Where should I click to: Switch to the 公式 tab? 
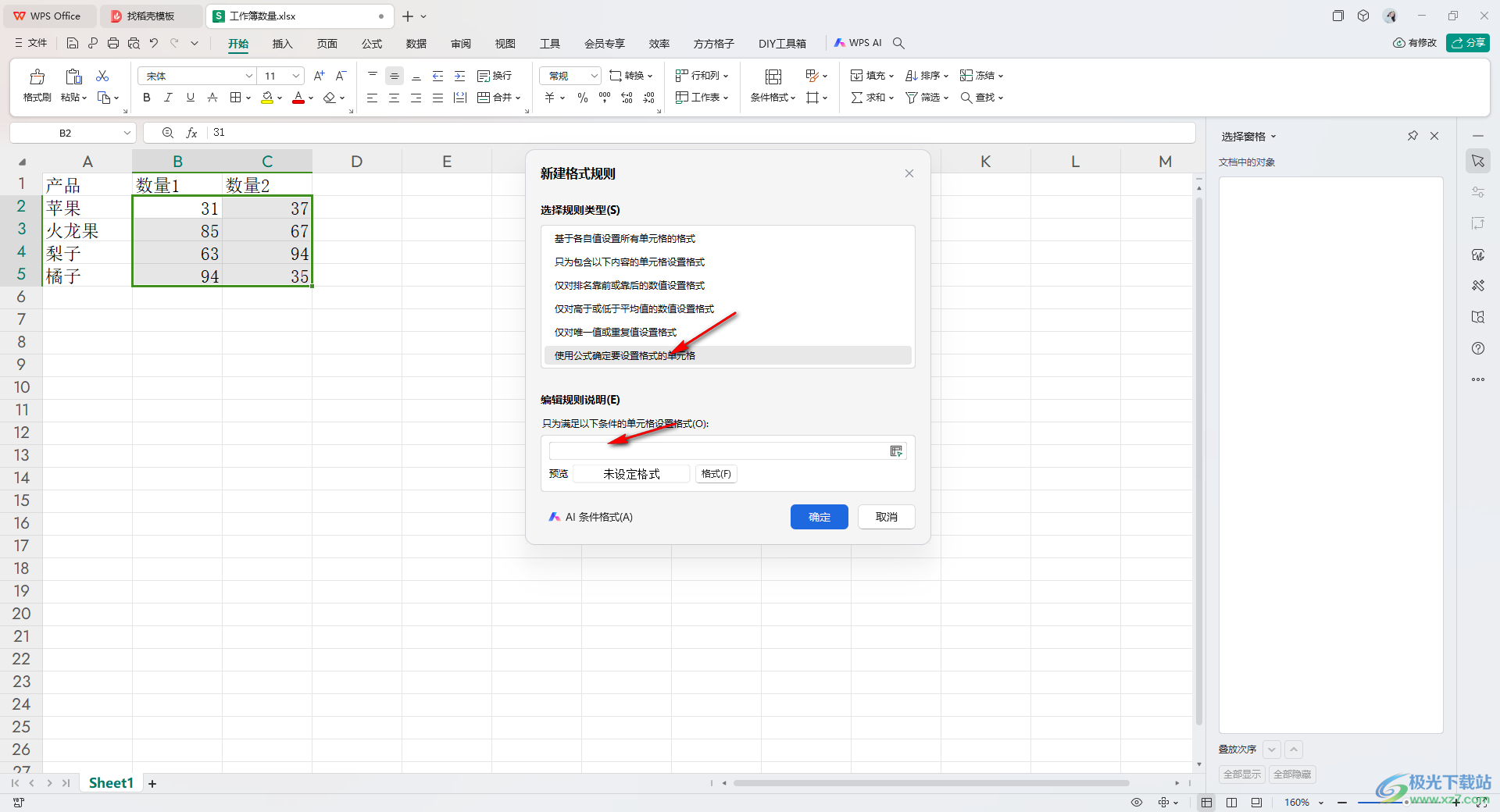(372, 44)
